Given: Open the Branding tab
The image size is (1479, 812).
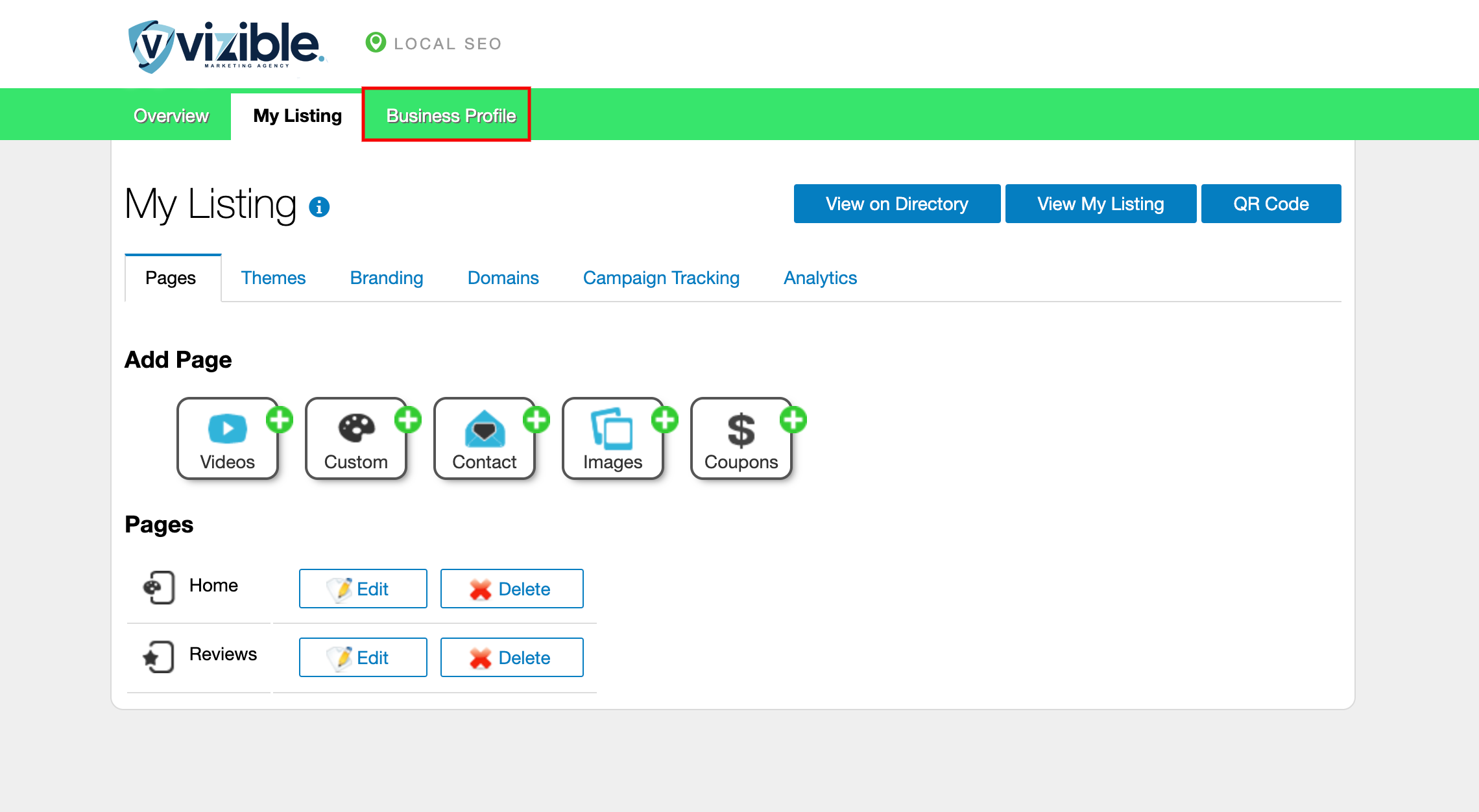Looking at the screenshot, I should point(387,278).
